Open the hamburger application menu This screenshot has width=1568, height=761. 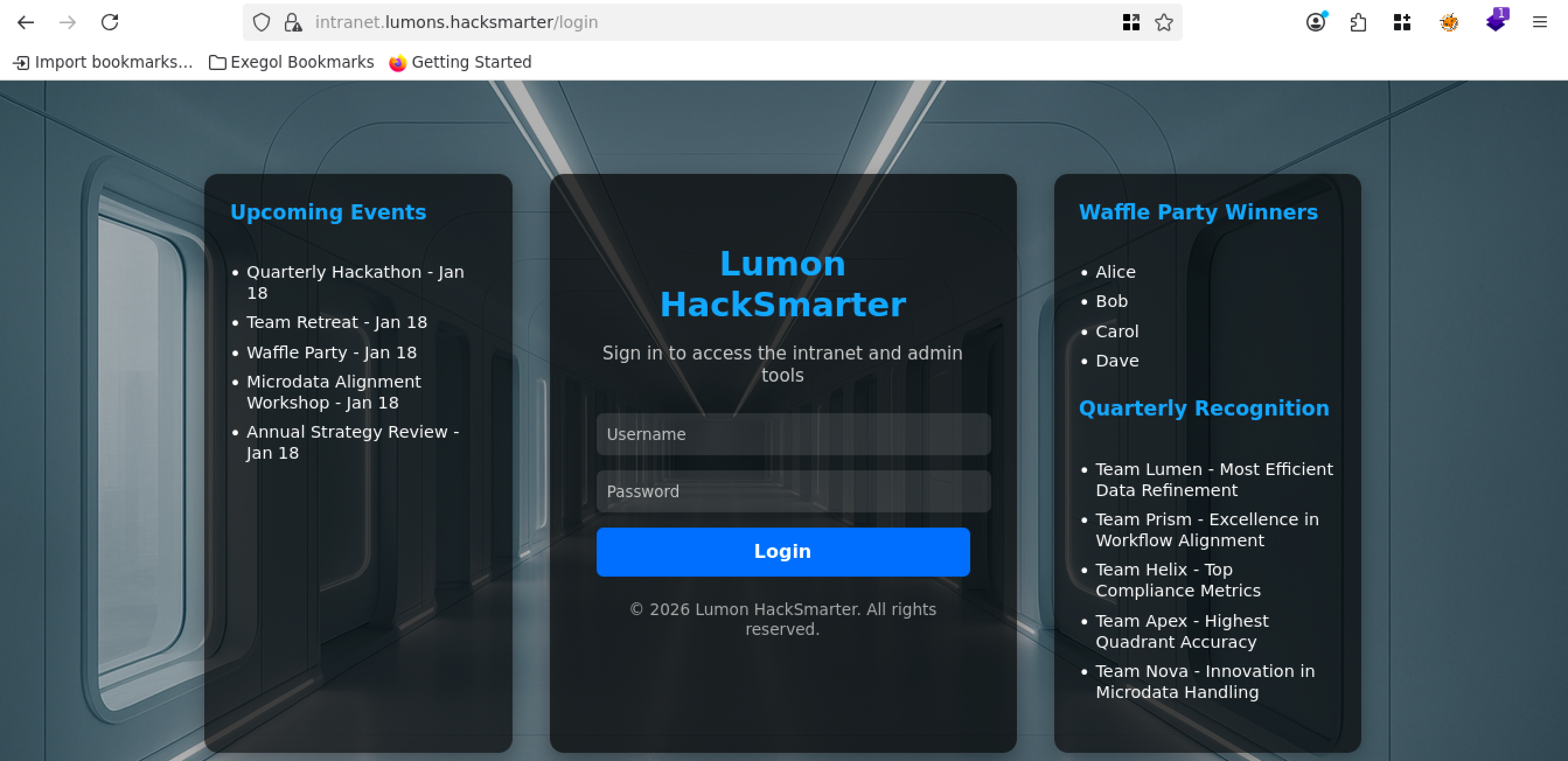point(1539,23)
